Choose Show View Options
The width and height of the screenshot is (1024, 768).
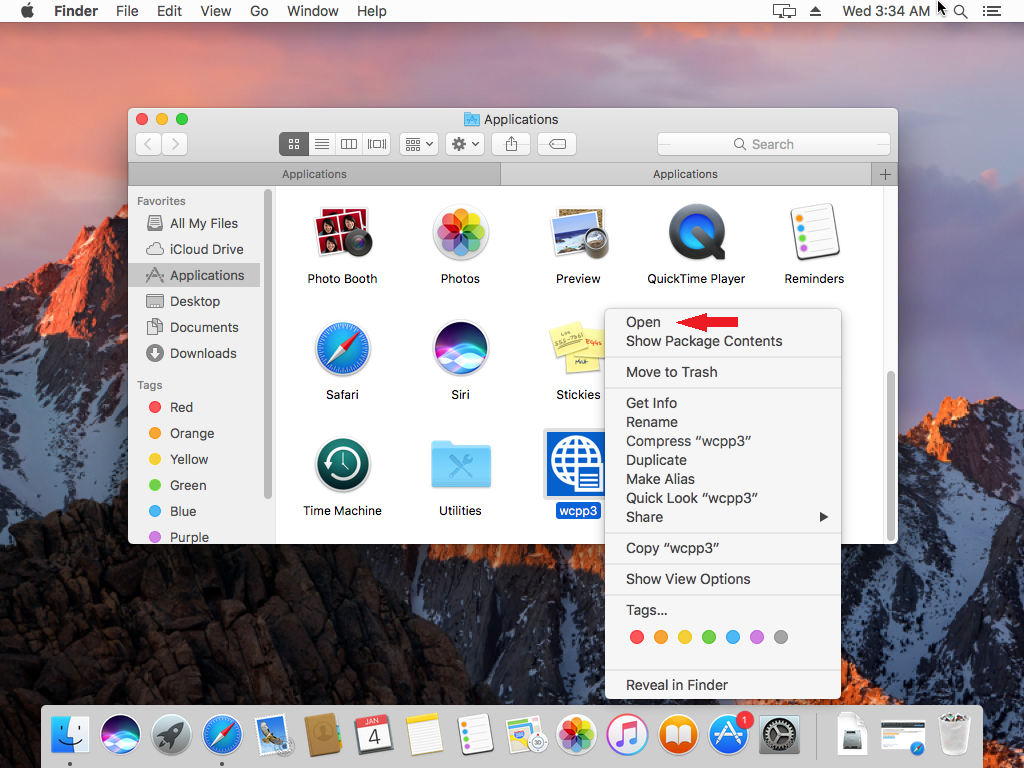point(723,579)
